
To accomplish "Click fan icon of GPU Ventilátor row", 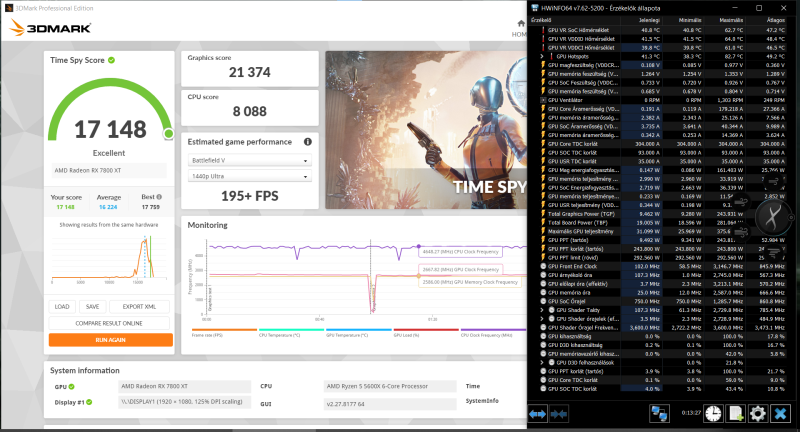I will pos(543,100).
